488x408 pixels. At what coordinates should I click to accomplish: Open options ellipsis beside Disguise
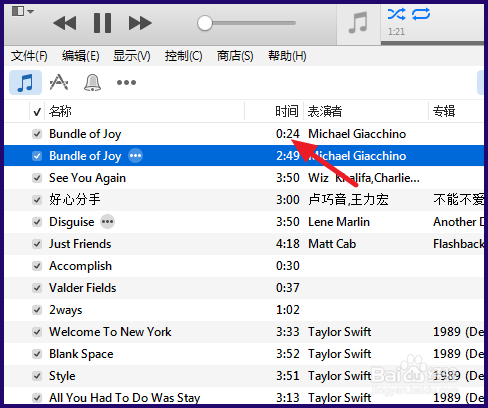108,222
